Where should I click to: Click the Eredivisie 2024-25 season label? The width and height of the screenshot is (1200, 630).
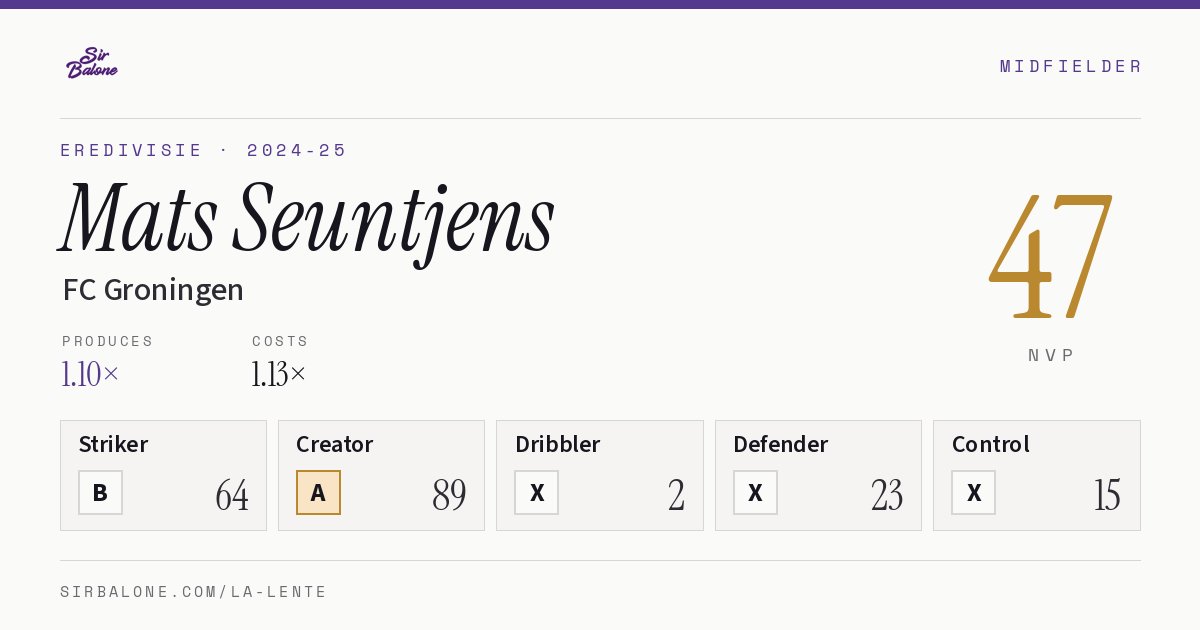(204, 150)
